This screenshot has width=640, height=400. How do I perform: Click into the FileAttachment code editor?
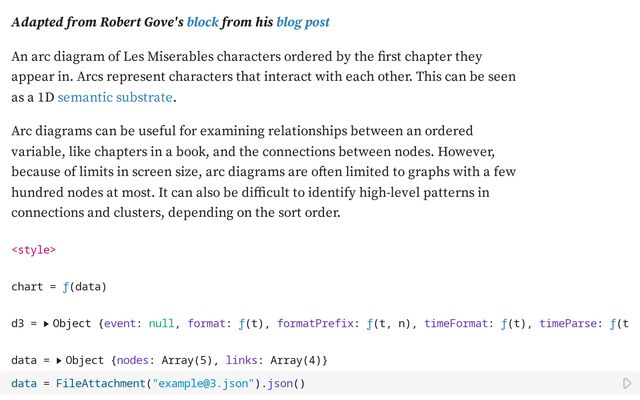coord(400,383)
